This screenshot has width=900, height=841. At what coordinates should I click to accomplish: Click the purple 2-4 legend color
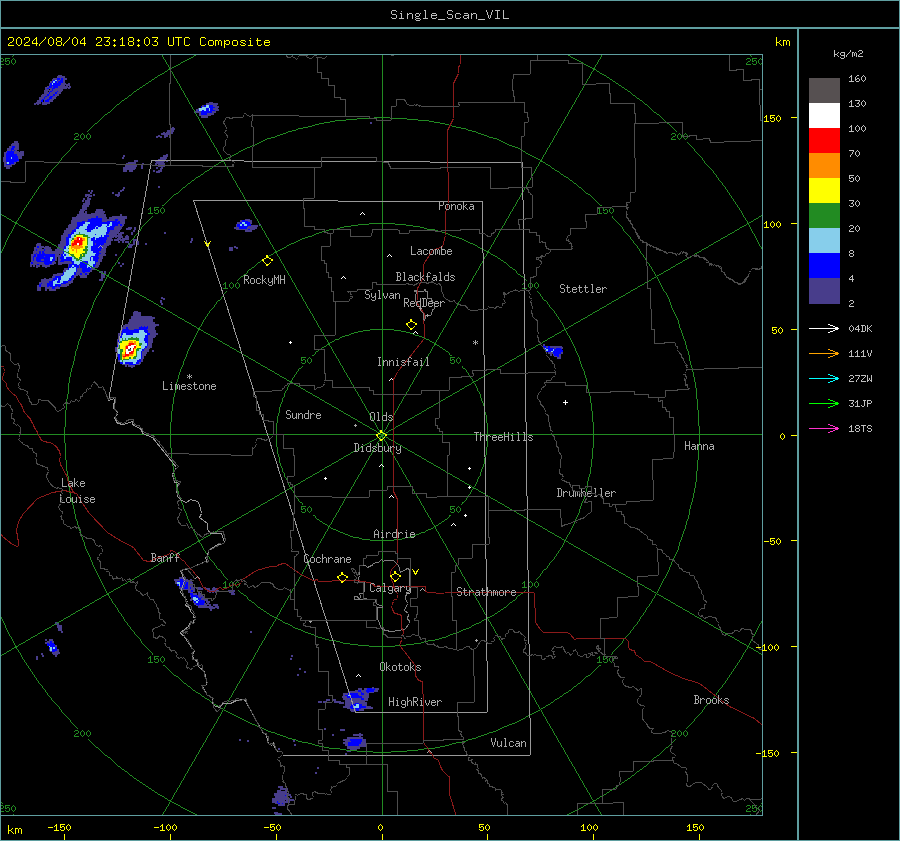coord(824,291)
